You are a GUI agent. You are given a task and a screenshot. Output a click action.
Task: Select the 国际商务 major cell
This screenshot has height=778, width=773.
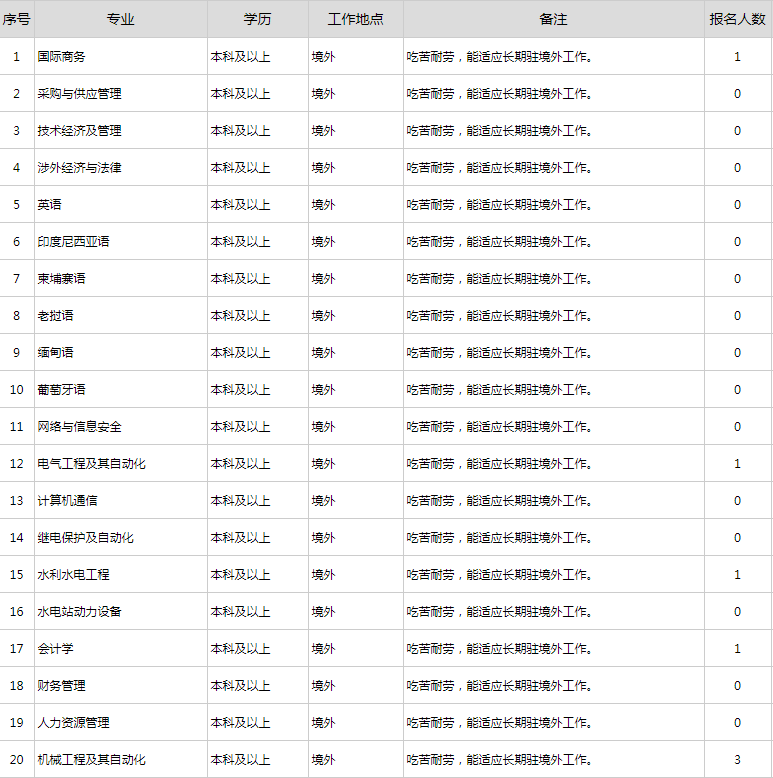click(62, 57)
